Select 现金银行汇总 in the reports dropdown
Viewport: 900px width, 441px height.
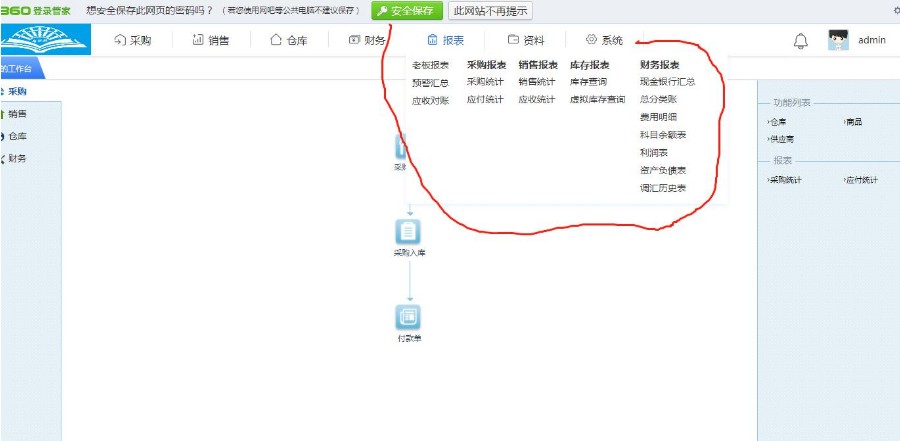click(667, 82)
